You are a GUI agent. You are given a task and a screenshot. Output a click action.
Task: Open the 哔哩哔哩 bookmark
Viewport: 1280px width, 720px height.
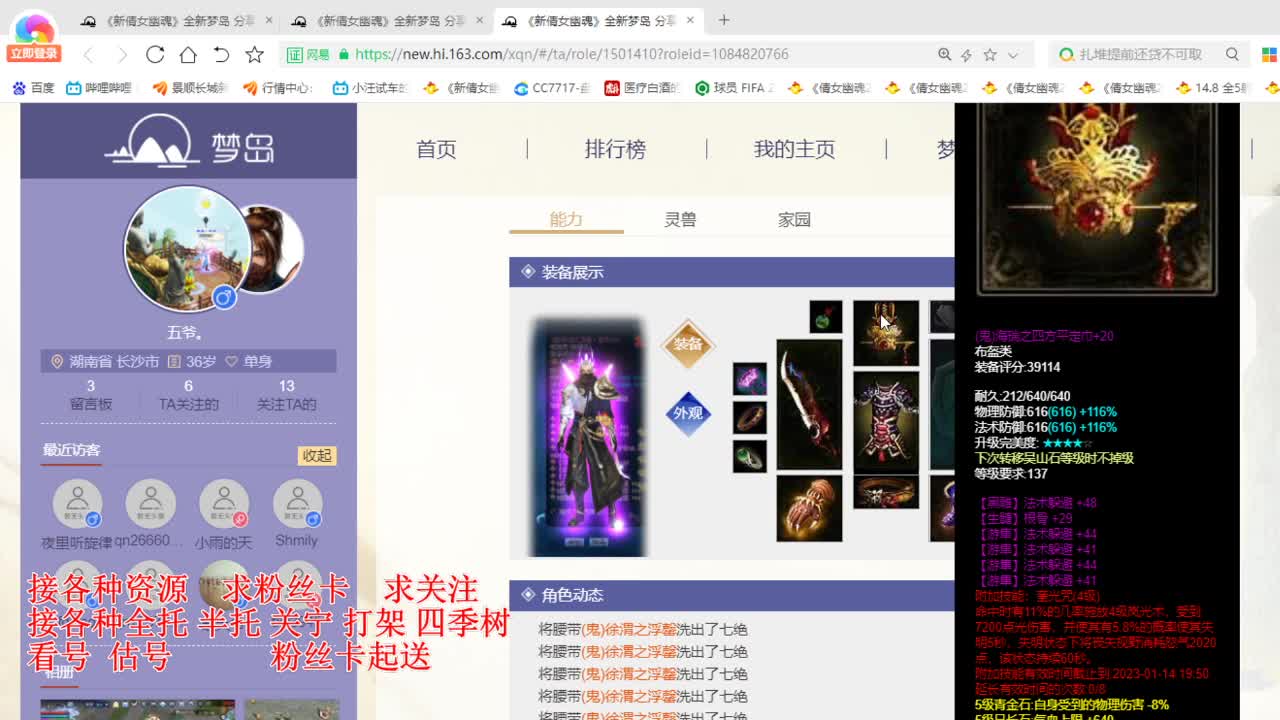[x=99, y=88]
